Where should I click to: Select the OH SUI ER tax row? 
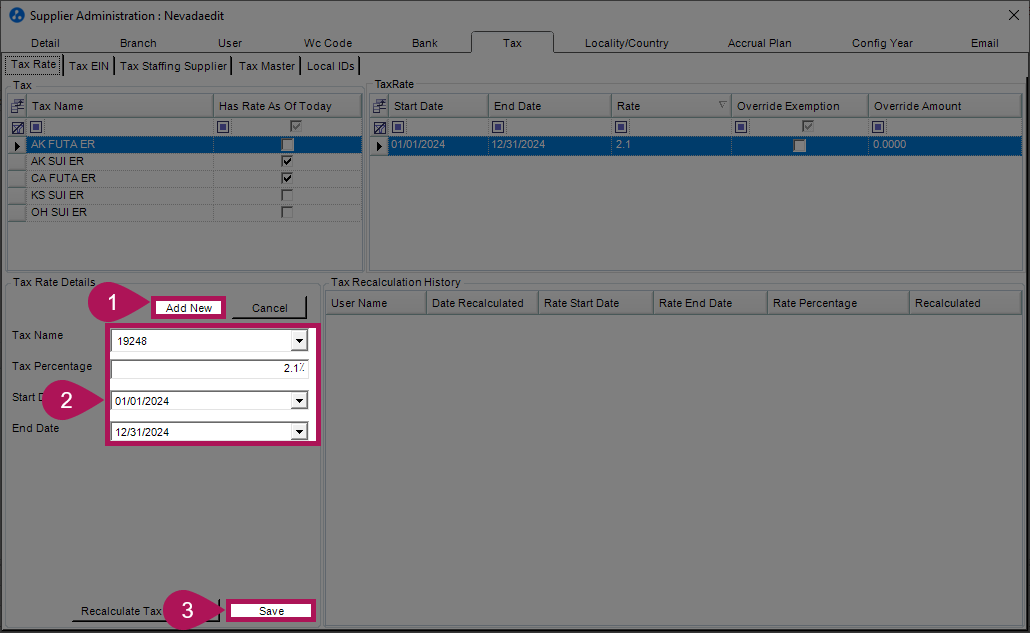(x=185, y=212)
